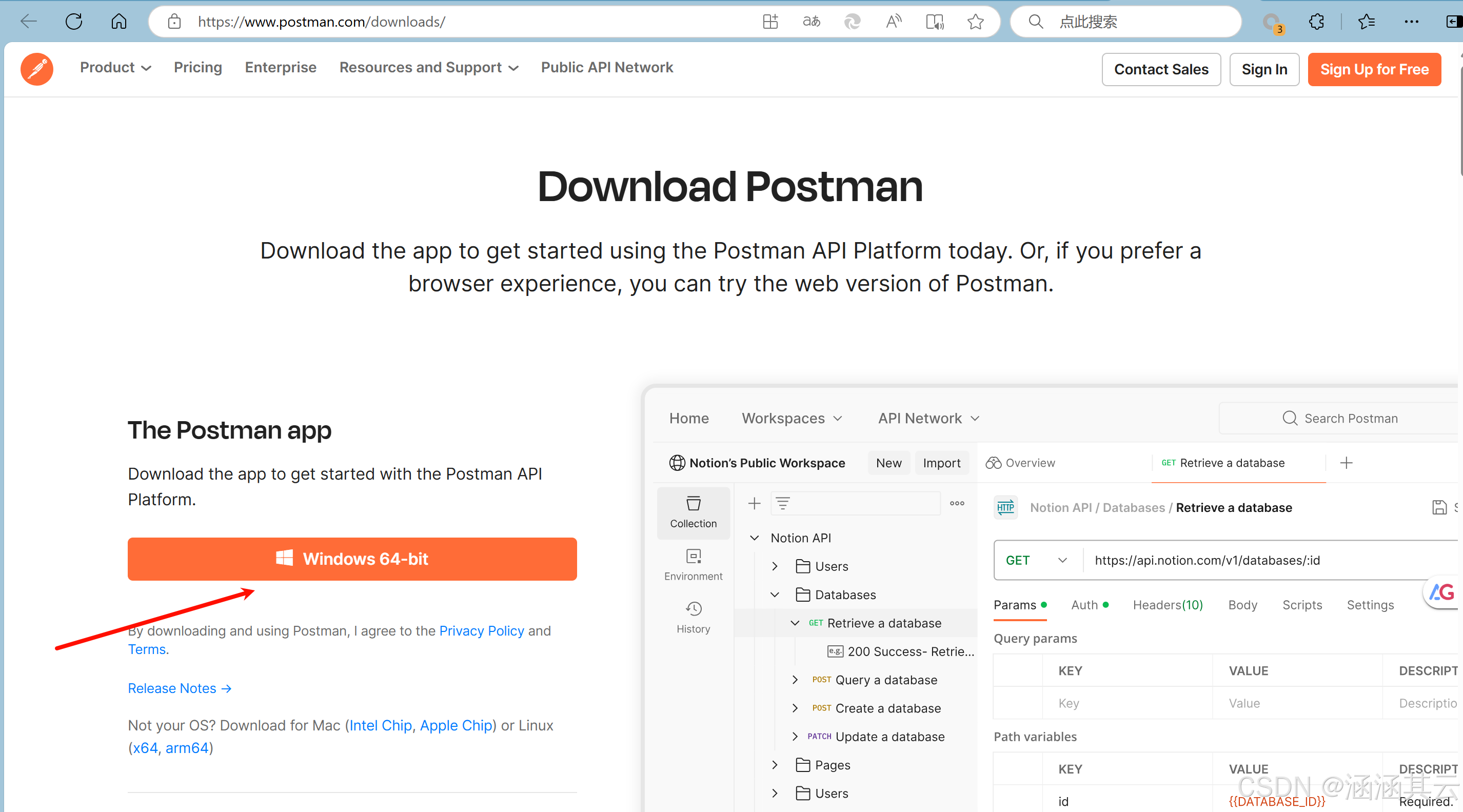Click the Windows 64-bit download button
The height and width of the screenshot is (812, 1463).
pyautogui.click(x=352, y=559)
